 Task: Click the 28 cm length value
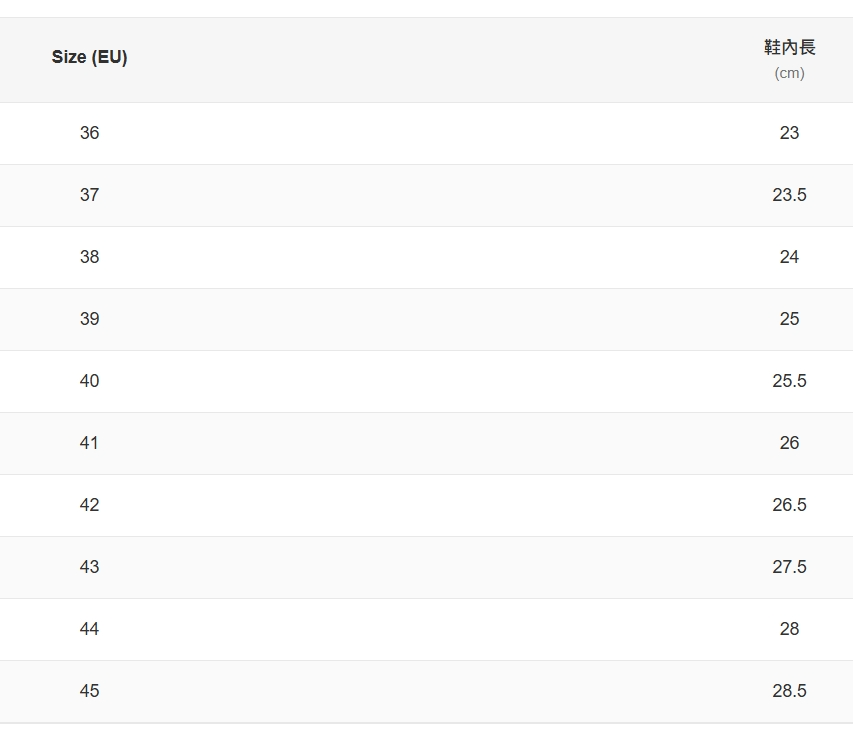tap(789, 629)
